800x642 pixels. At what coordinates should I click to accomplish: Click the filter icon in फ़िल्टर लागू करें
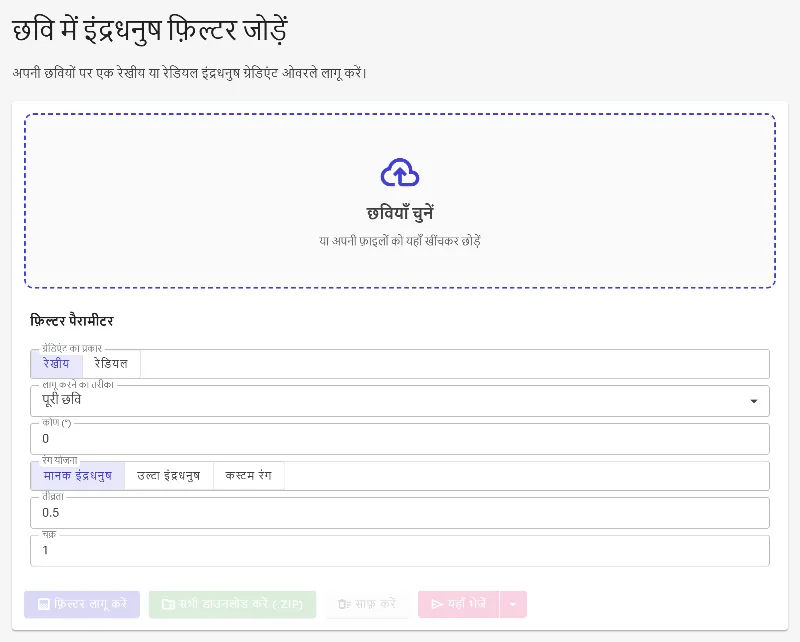point(44,604)
